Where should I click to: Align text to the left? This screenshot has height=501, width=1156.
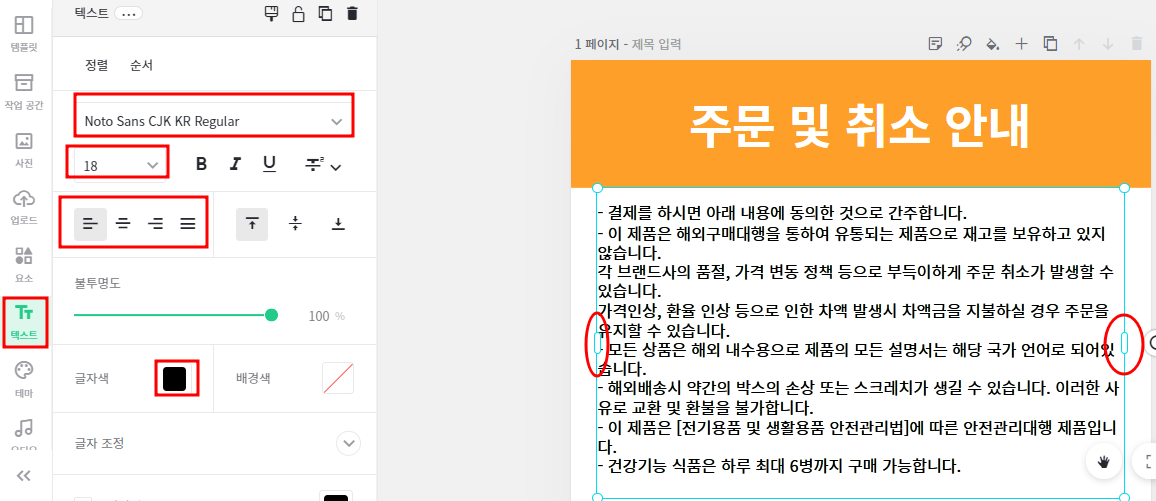pos(90,225)
